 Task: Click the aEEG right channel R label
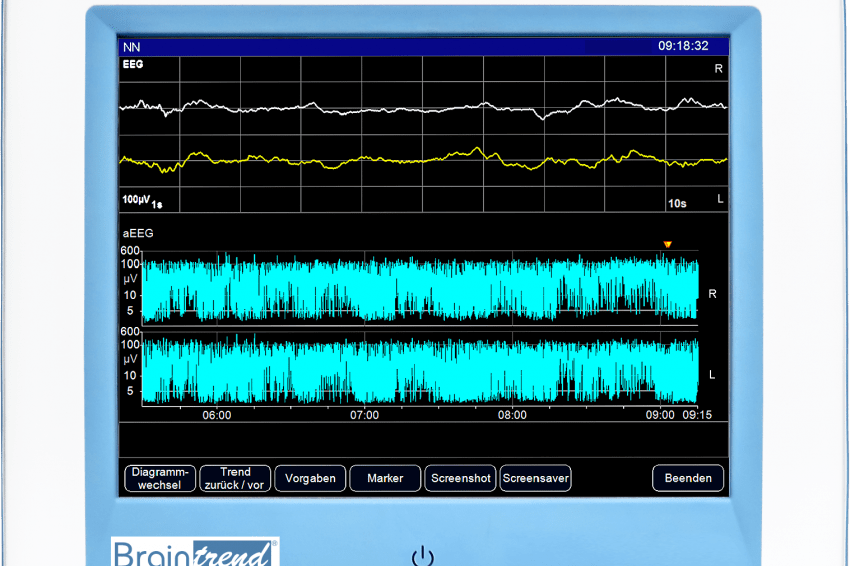click(712, 294)
